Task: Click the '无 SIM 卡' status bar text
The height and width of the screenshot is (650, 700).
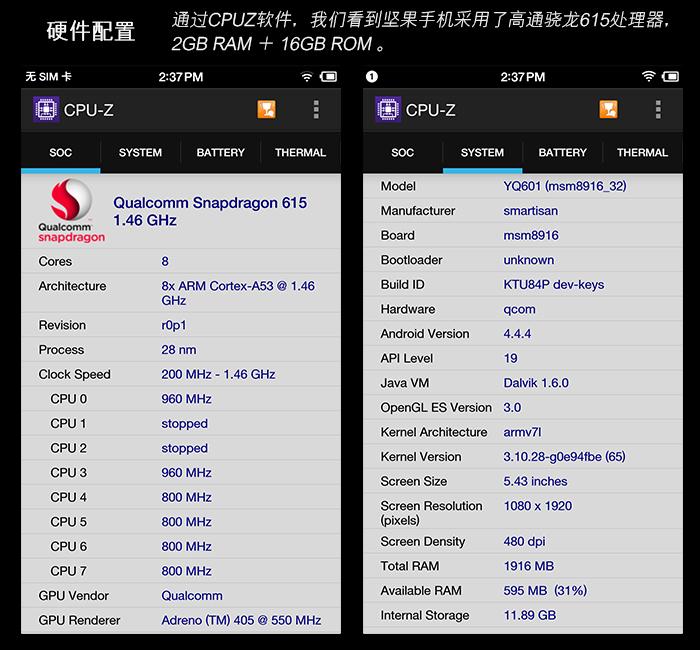Action: 48,77
